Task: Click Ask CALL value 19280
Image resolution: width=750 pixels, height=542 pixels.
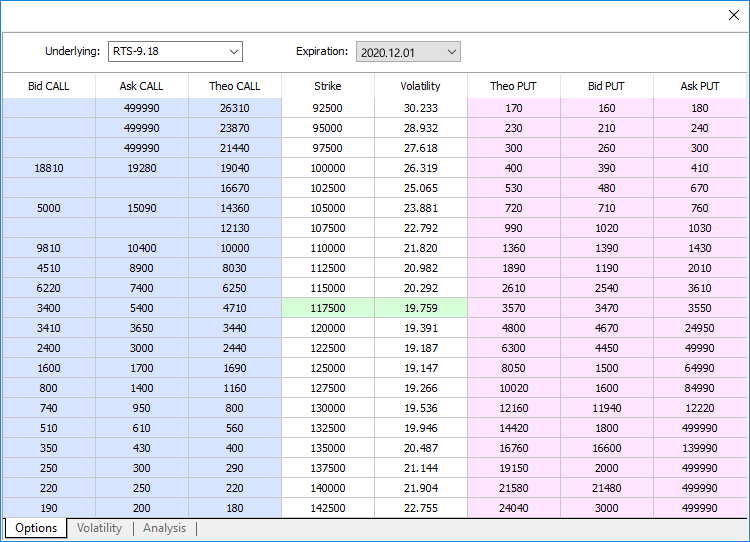Action: coord(142,168)
